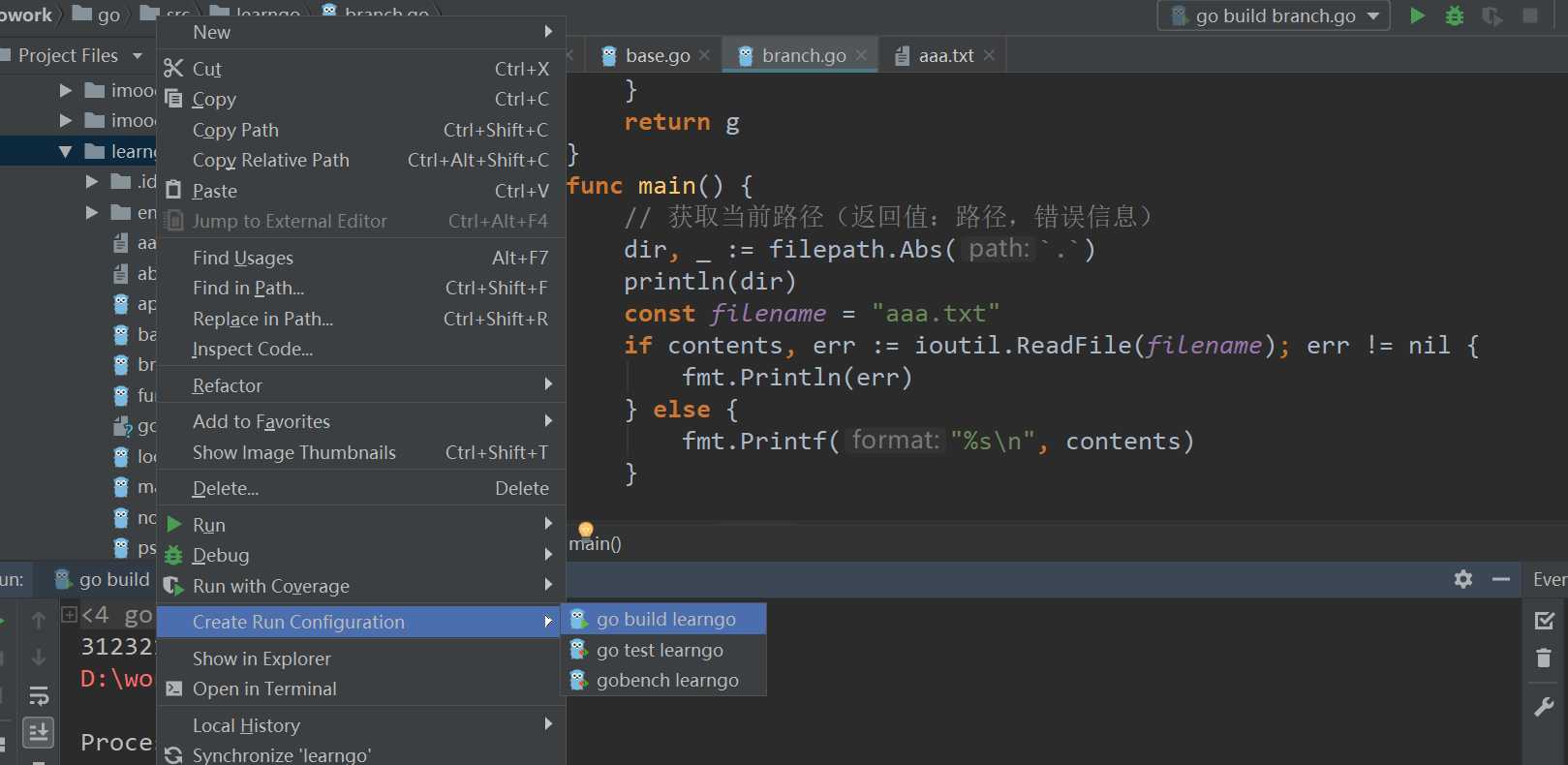Clear the log using trash icon

tap(1544, 658)
